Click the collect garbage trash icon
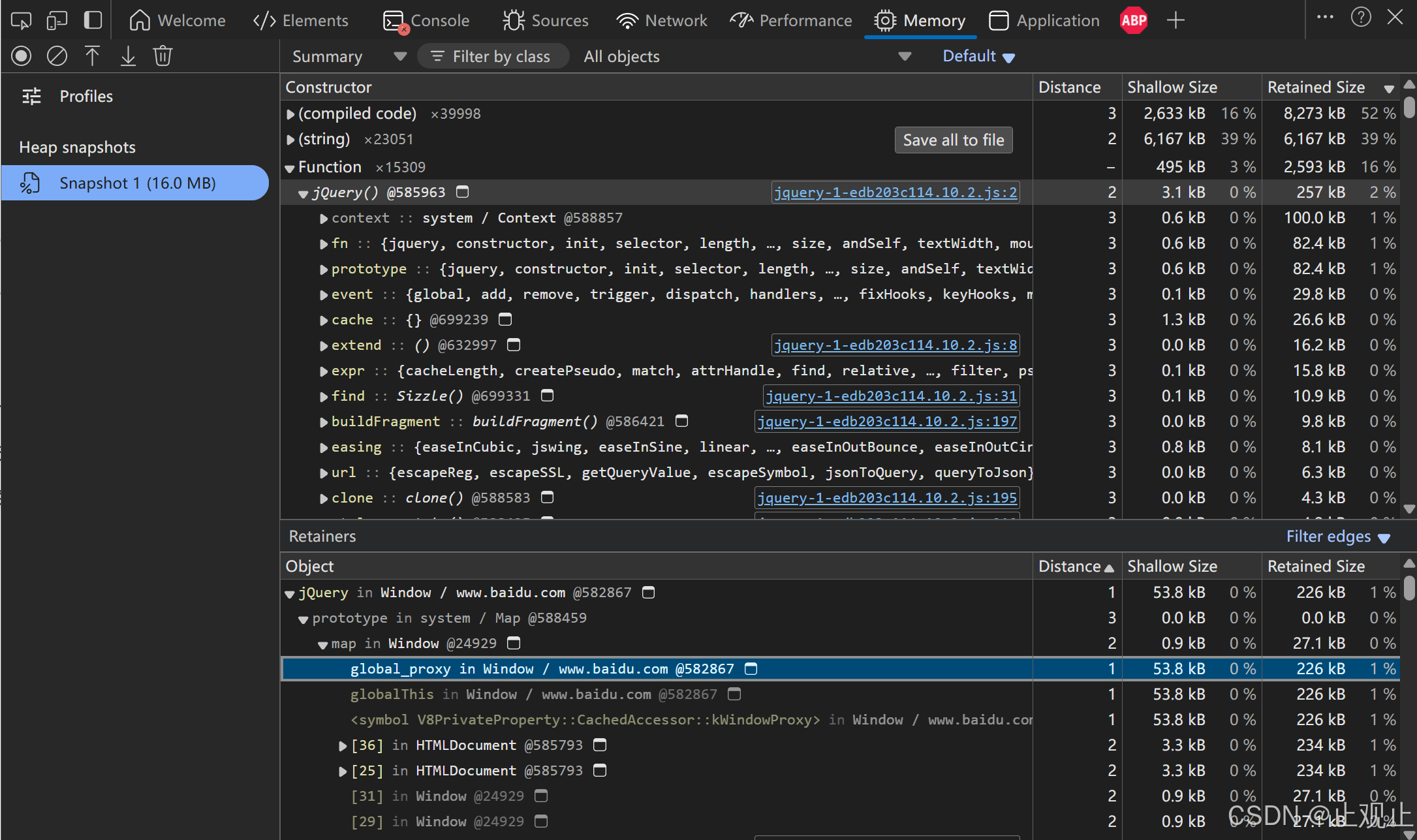Image resolution: width=1417 pixels, height=840 pixels. [163, 56]
